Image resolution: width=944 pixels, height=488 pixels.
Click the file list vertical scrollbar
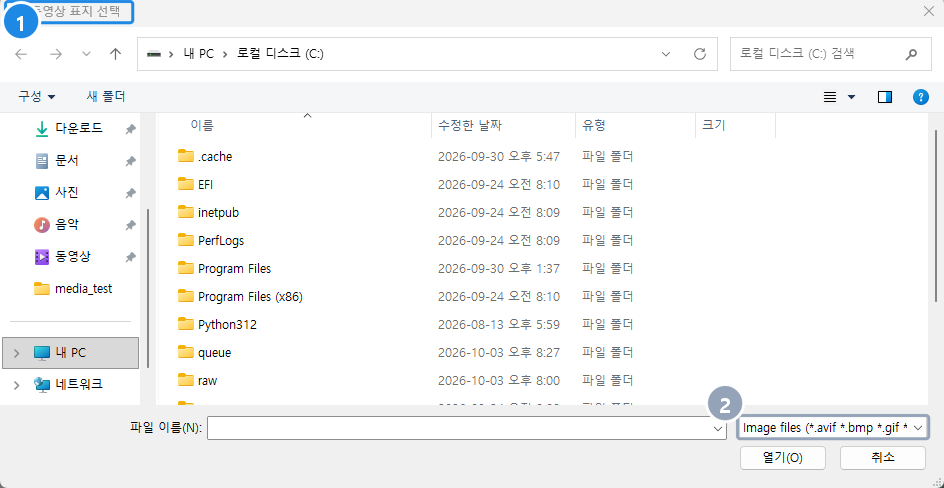(x=935, y=217)
